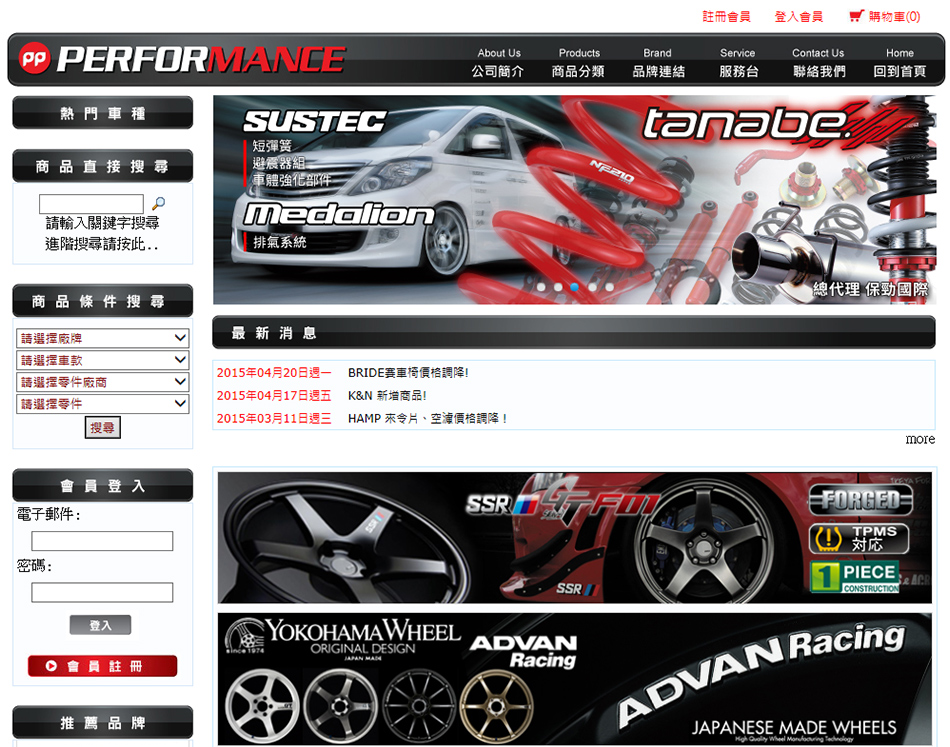
Task: Open the 請選擇廠牌 brand dropdown
Action: (x=102, y=338)
